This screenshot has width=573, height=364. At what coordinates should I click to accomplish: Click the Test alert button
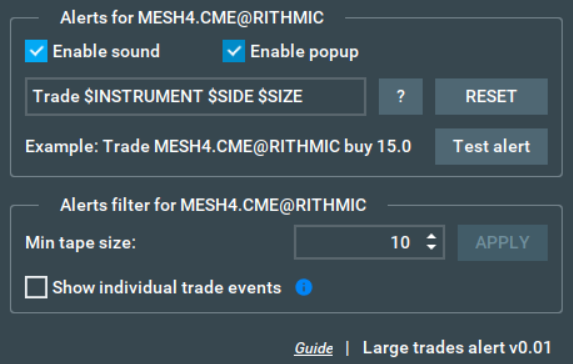pos(491,146)
